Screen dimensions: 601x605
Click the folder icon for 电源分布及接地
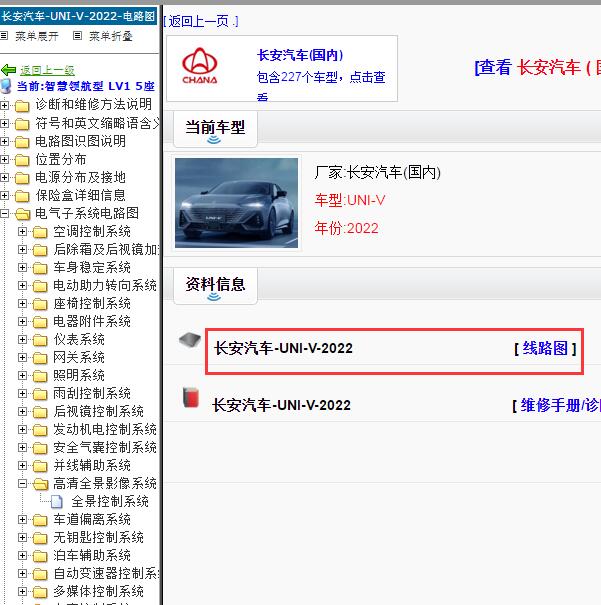click(22, 178)
